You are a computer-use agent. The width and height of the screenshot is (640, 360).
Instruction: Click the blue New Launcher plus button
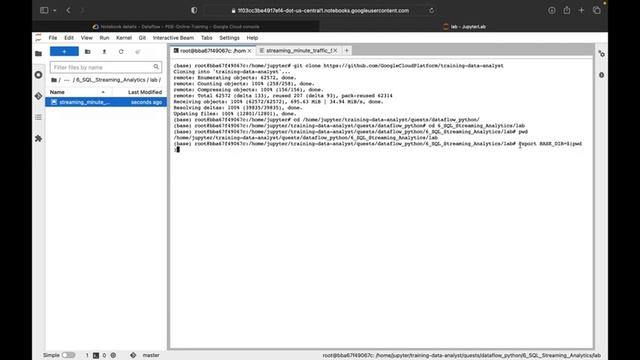pos(64,51)
